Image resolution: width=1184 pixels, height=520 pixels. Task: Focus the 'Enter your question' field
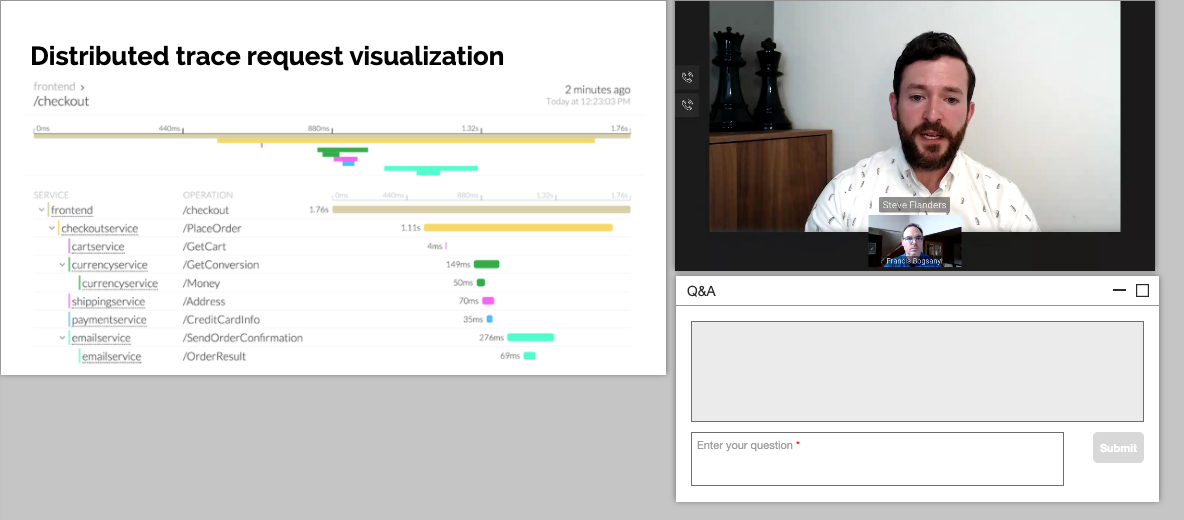coord(877,459)
